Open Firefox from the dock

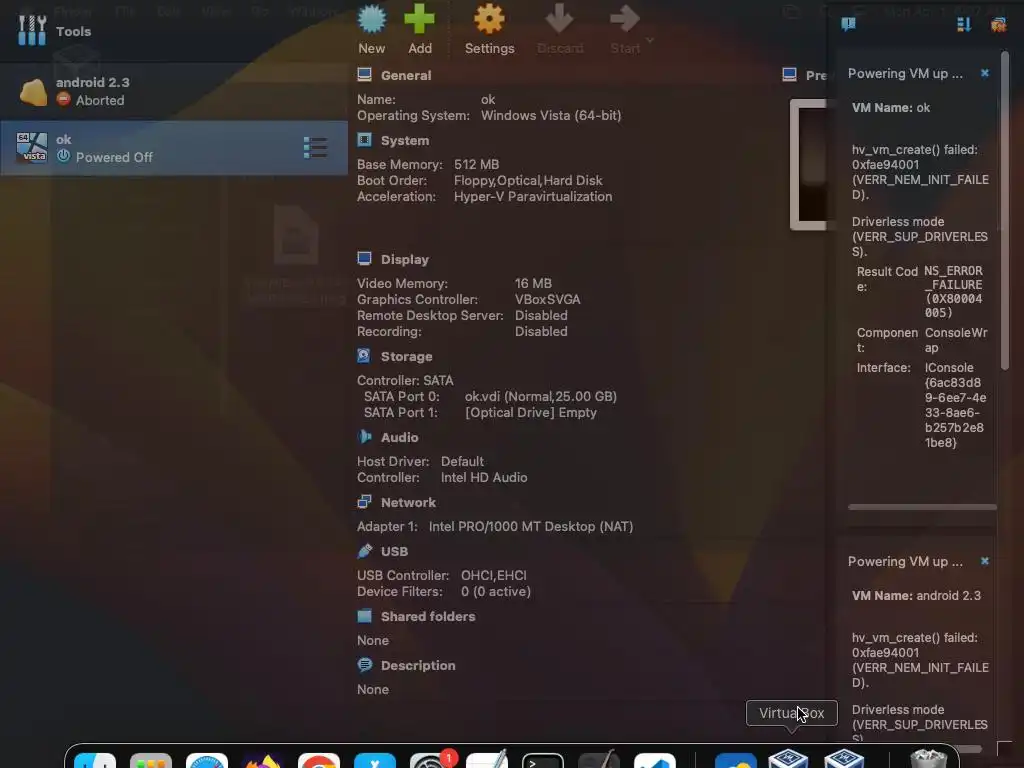tap(263, 761)
